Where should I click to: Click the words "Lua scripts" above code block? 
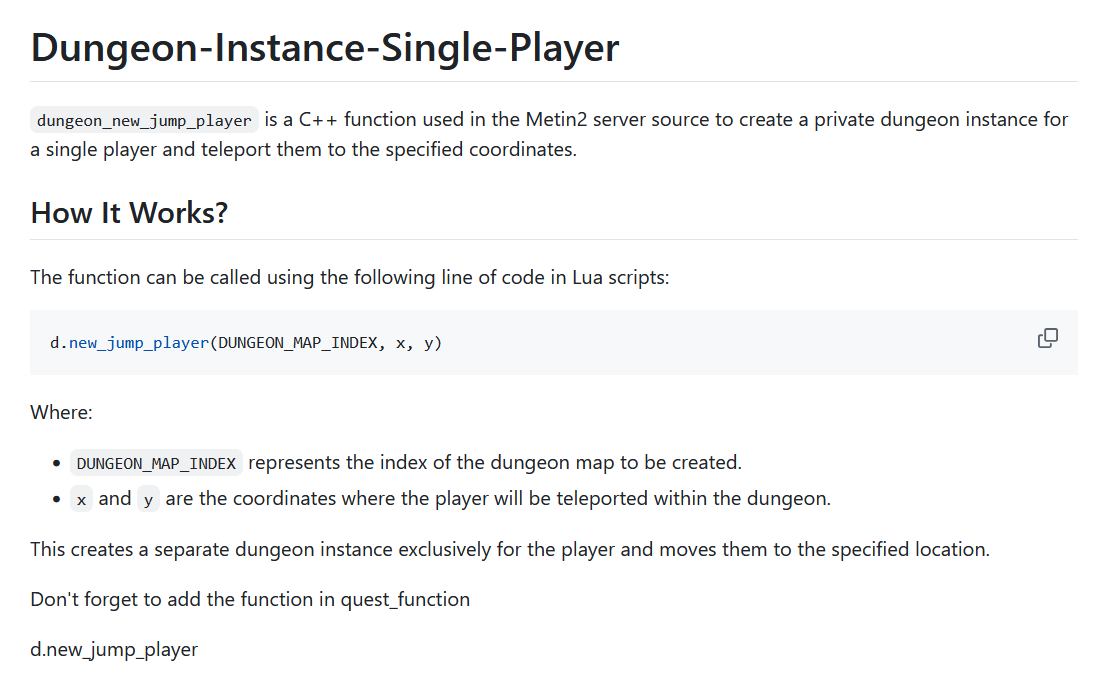pyautogui.click(x=619, y=277)
